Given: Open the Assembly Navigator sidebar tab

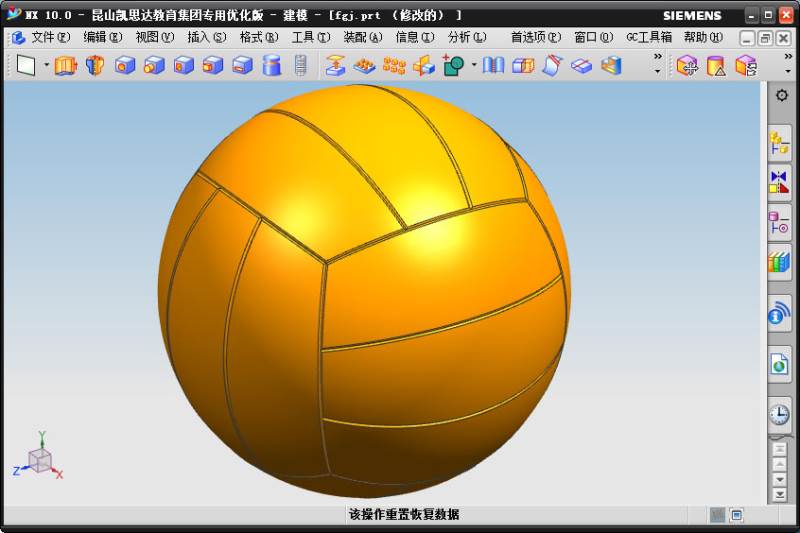Looking at the screenshot, I should pos(779,142).
